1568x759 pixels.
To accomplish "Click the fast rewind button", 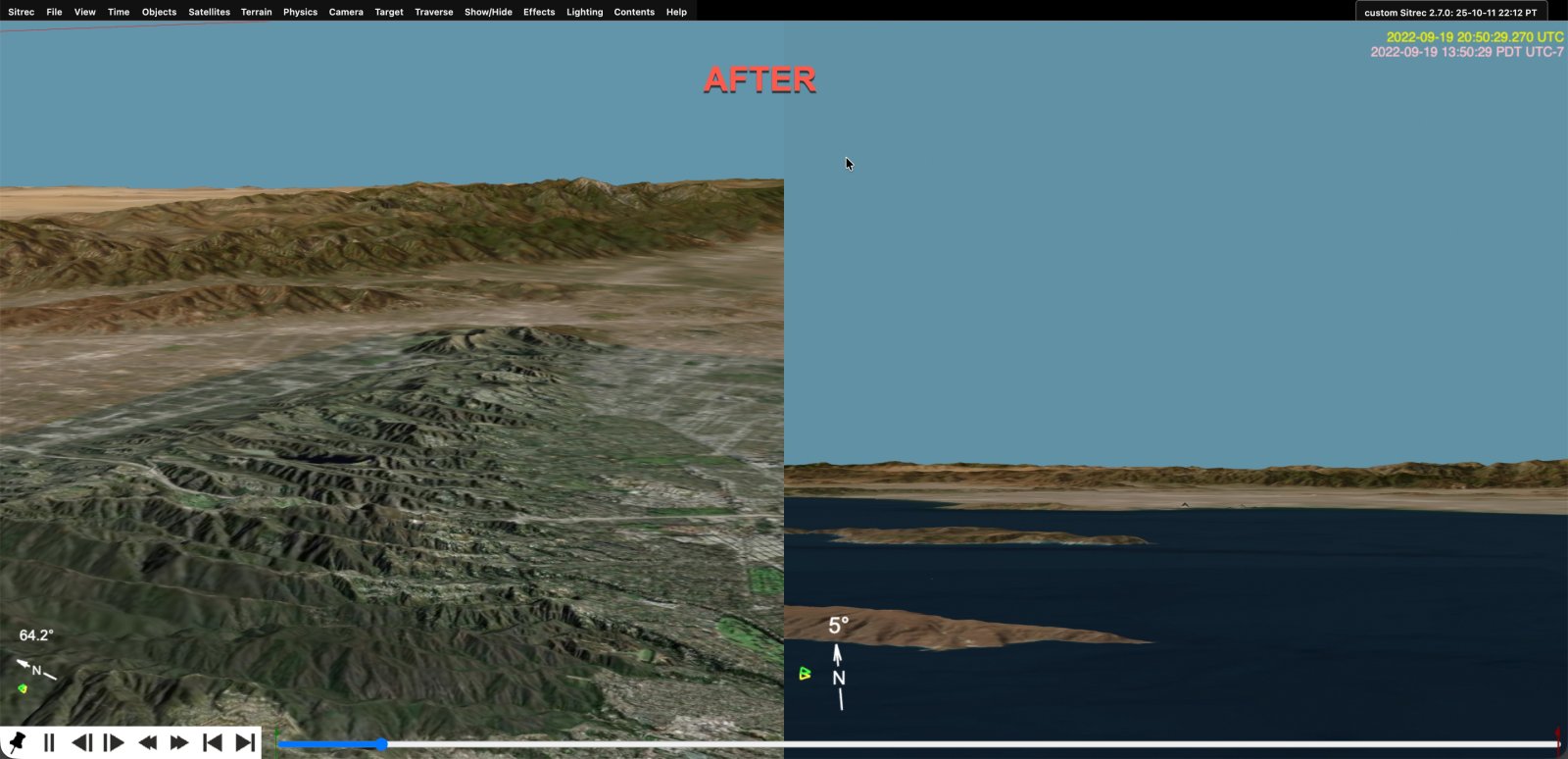I will (x=147, y=742).
